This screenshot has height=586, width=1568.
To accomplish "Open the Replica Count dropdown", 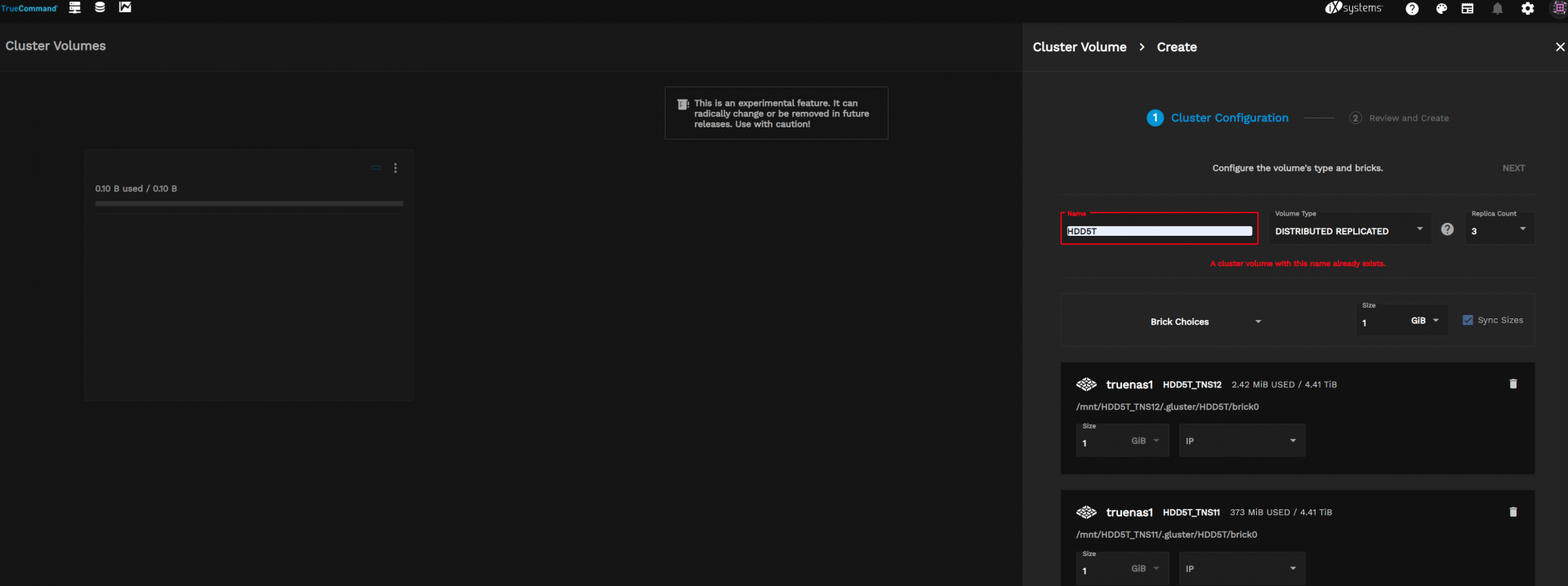I will 1499,229.
